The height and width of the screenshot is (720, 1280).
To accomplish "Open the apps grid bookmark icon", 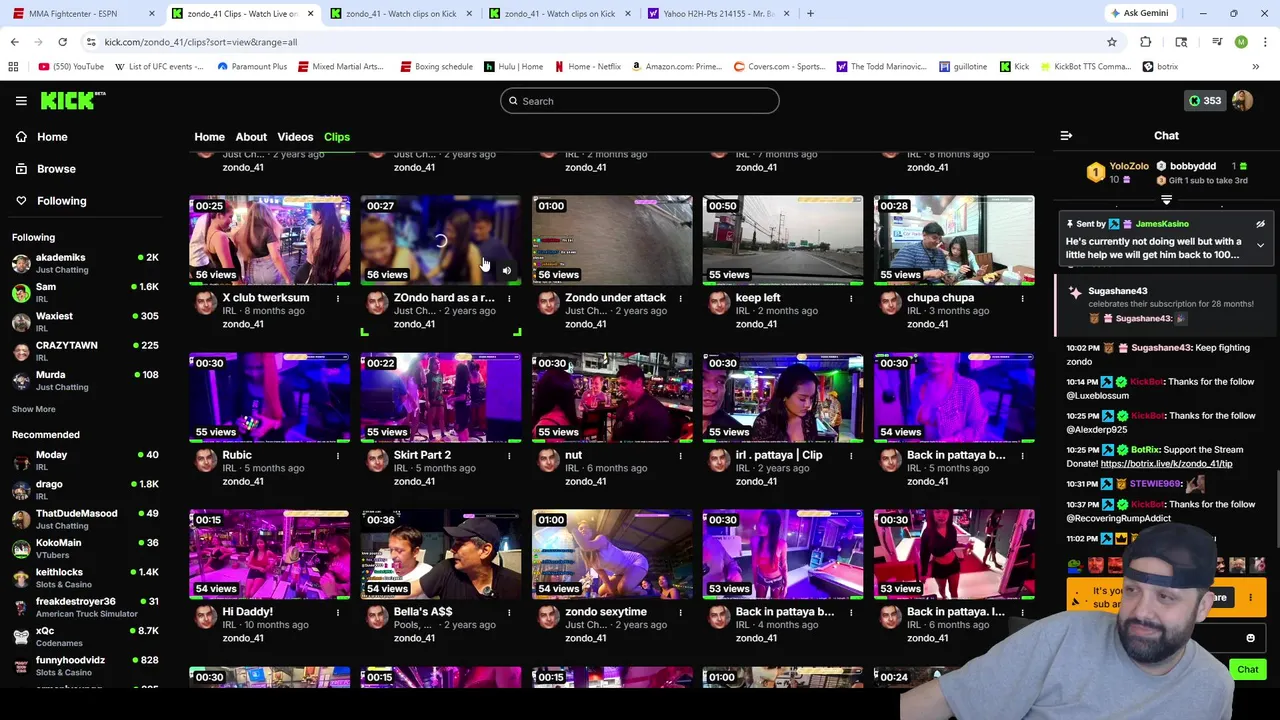I will point(13,67).
